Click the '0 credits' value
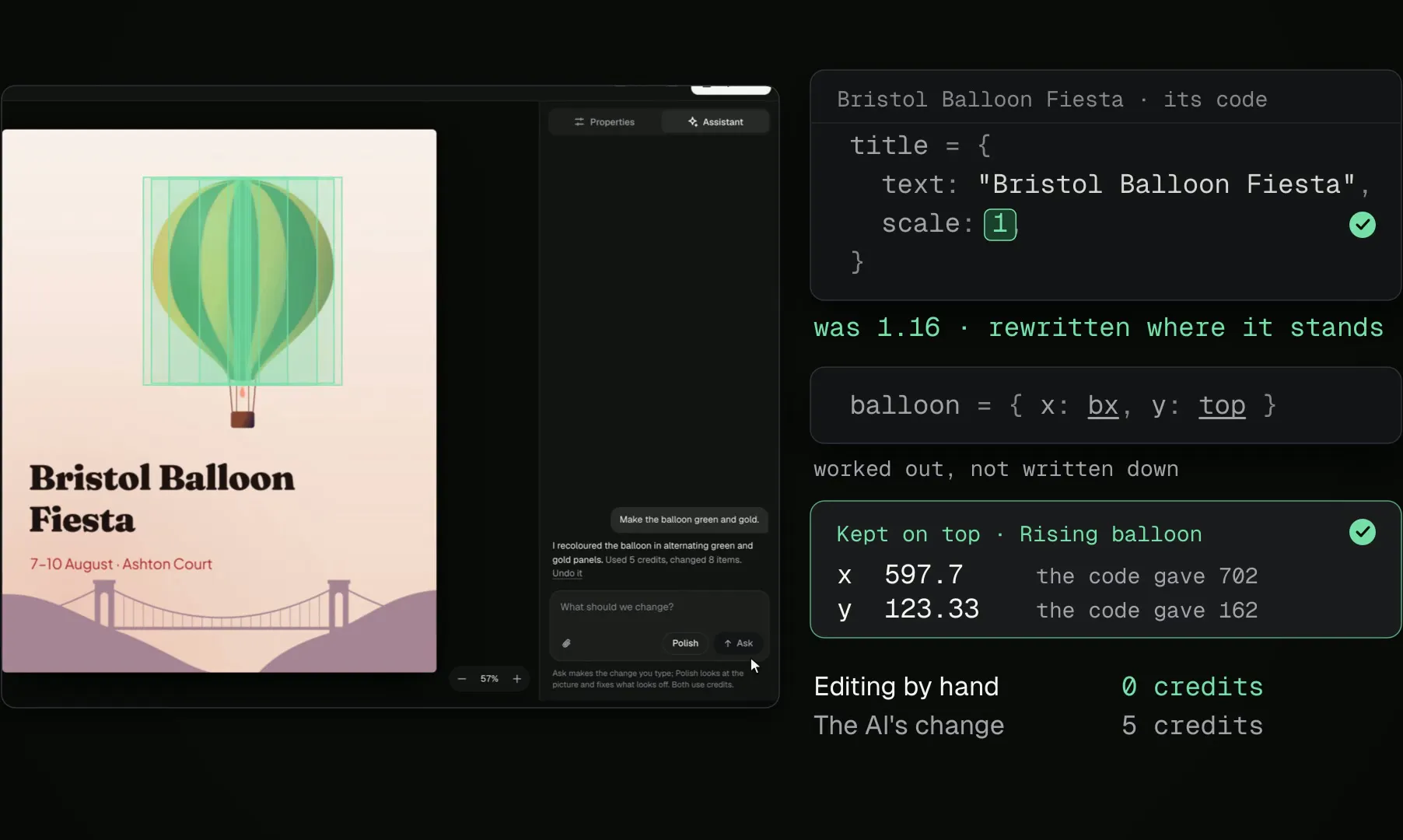The image size is (1403, 840). (1192, 687)
